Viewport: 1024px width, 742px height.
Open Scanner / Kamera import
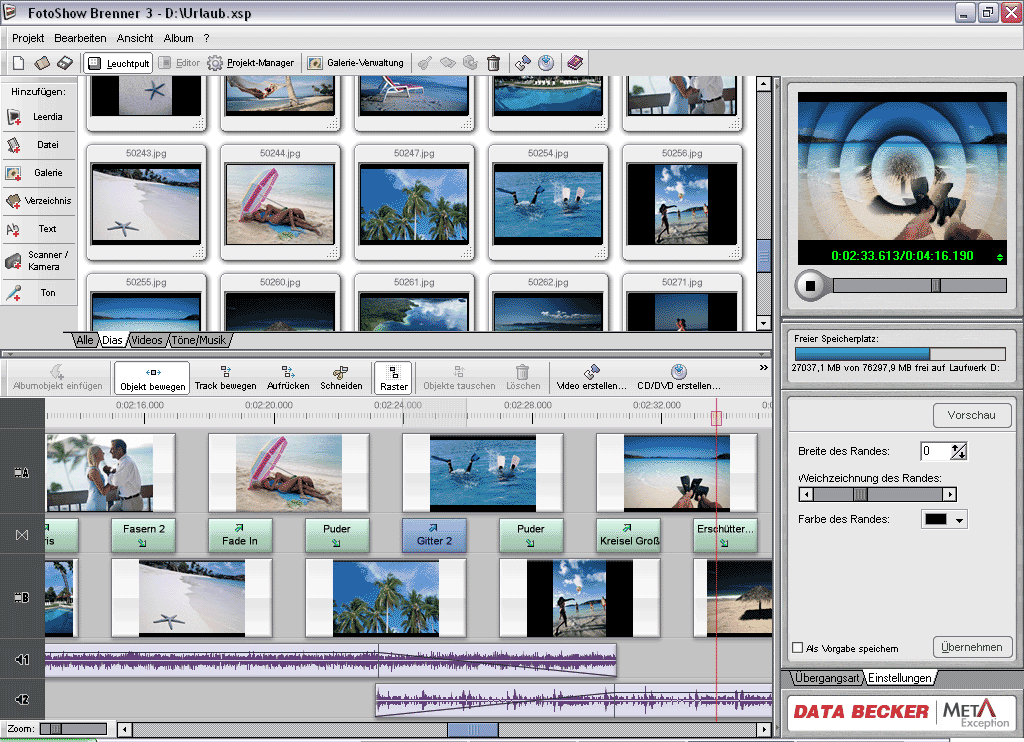[x=14, y=261]
